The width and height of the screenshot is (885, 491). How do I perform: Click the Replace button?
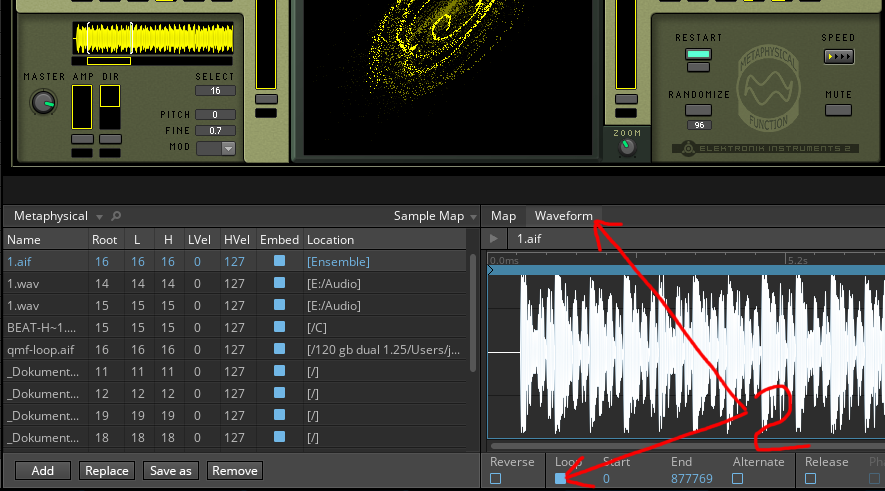pos(107,471)
